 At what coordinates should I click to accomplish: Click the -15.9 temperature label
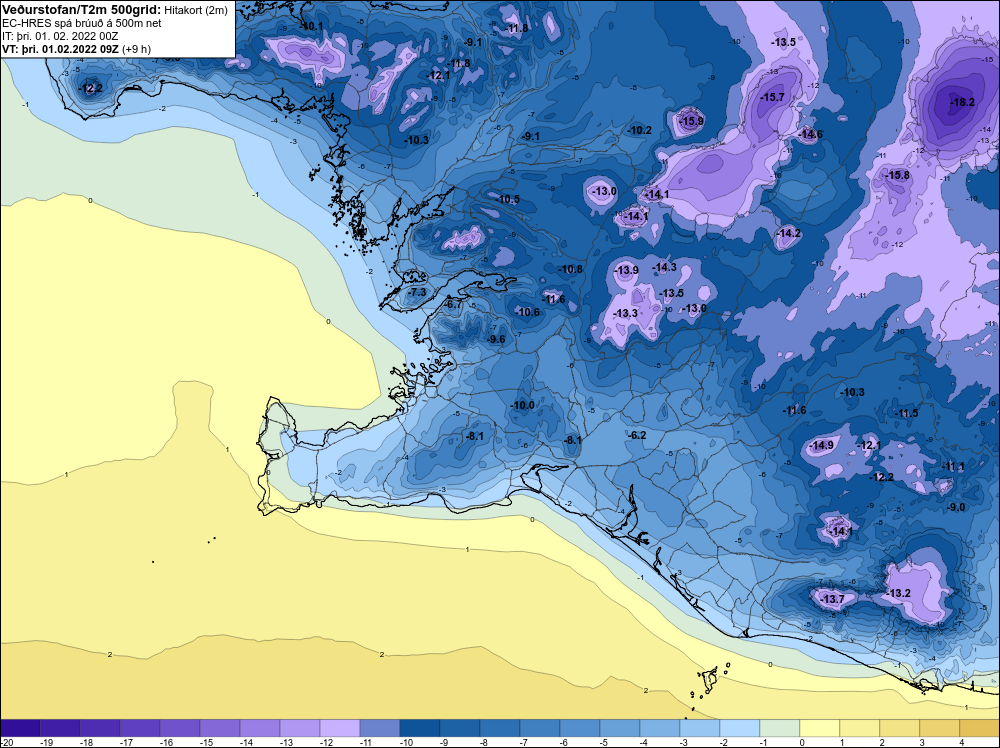point(691,121)
